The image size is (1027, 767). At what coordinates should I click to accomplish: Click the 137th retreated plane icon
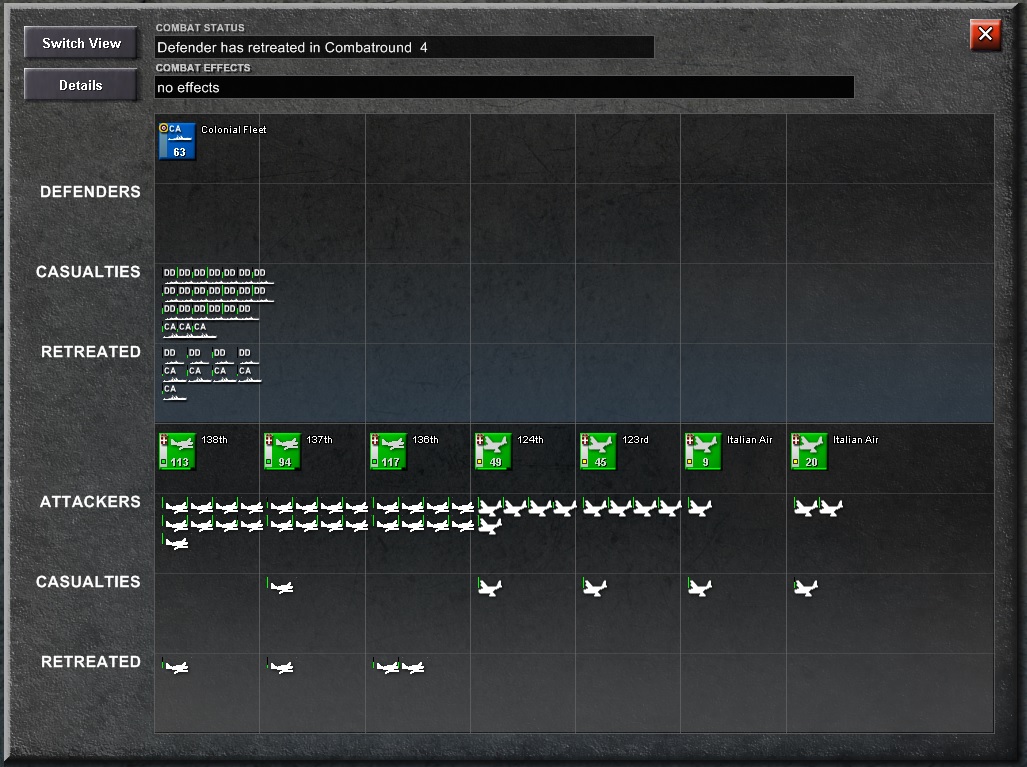click(x=281, y=667)
